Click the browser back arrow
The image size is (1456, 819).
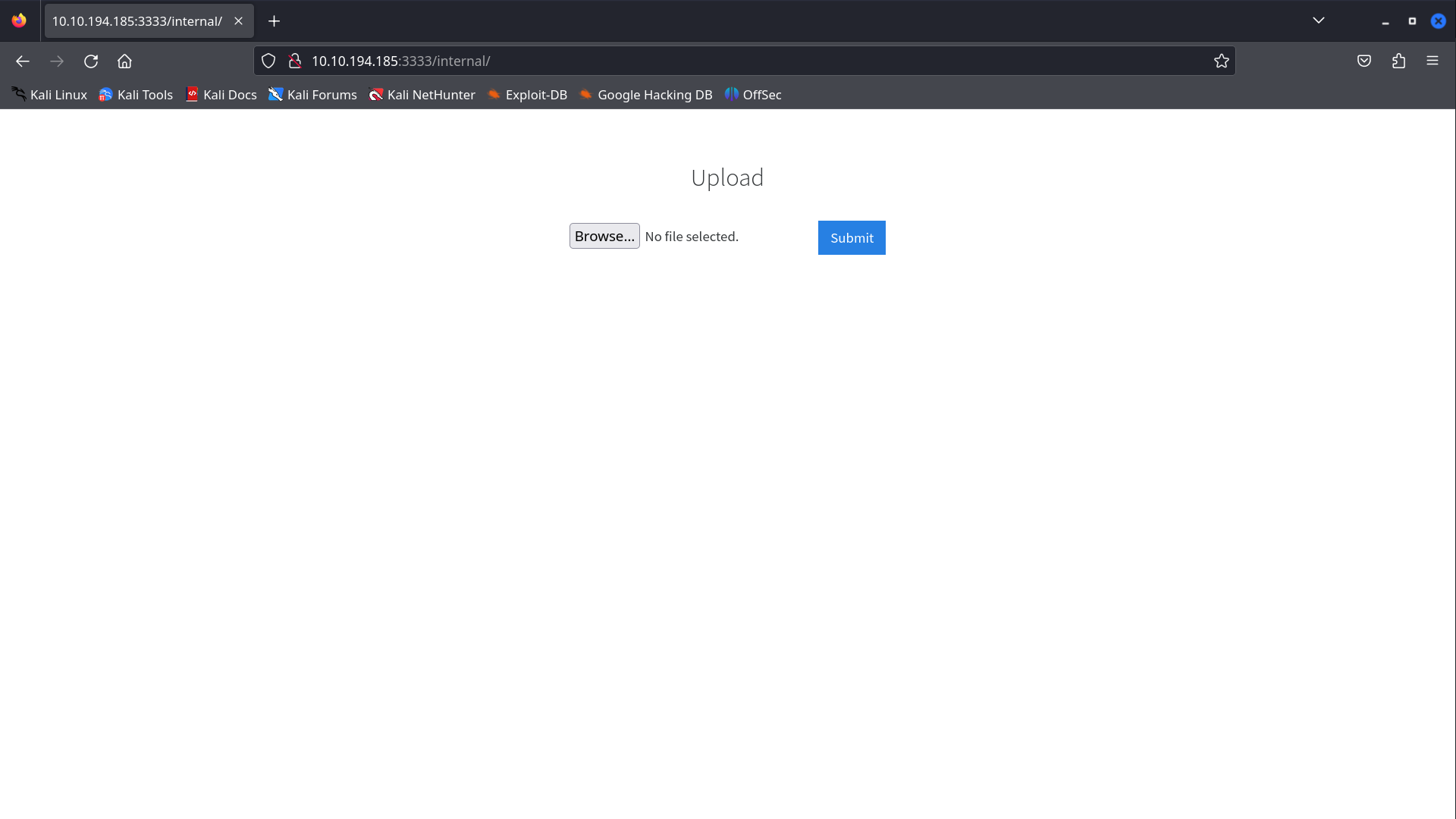point(23,61)
